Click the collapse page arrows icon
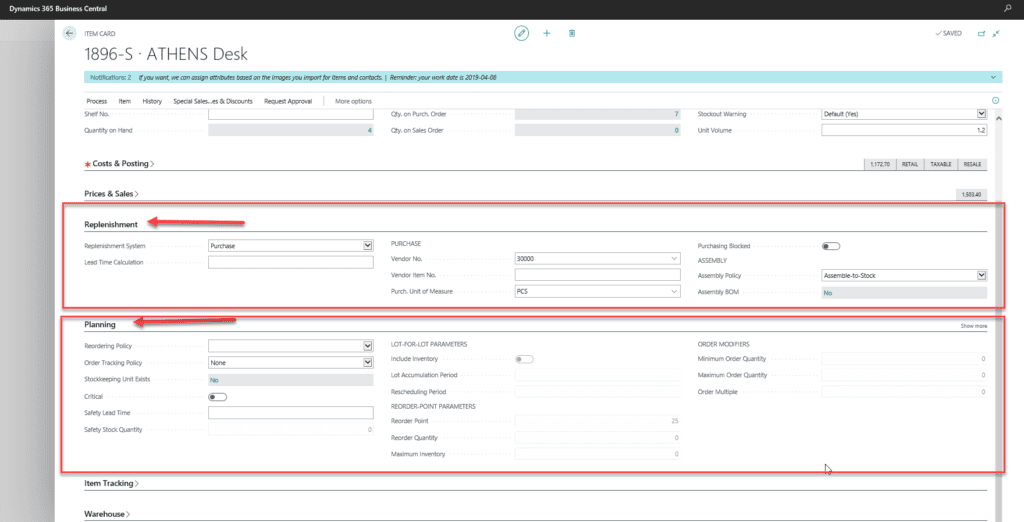 996,33
